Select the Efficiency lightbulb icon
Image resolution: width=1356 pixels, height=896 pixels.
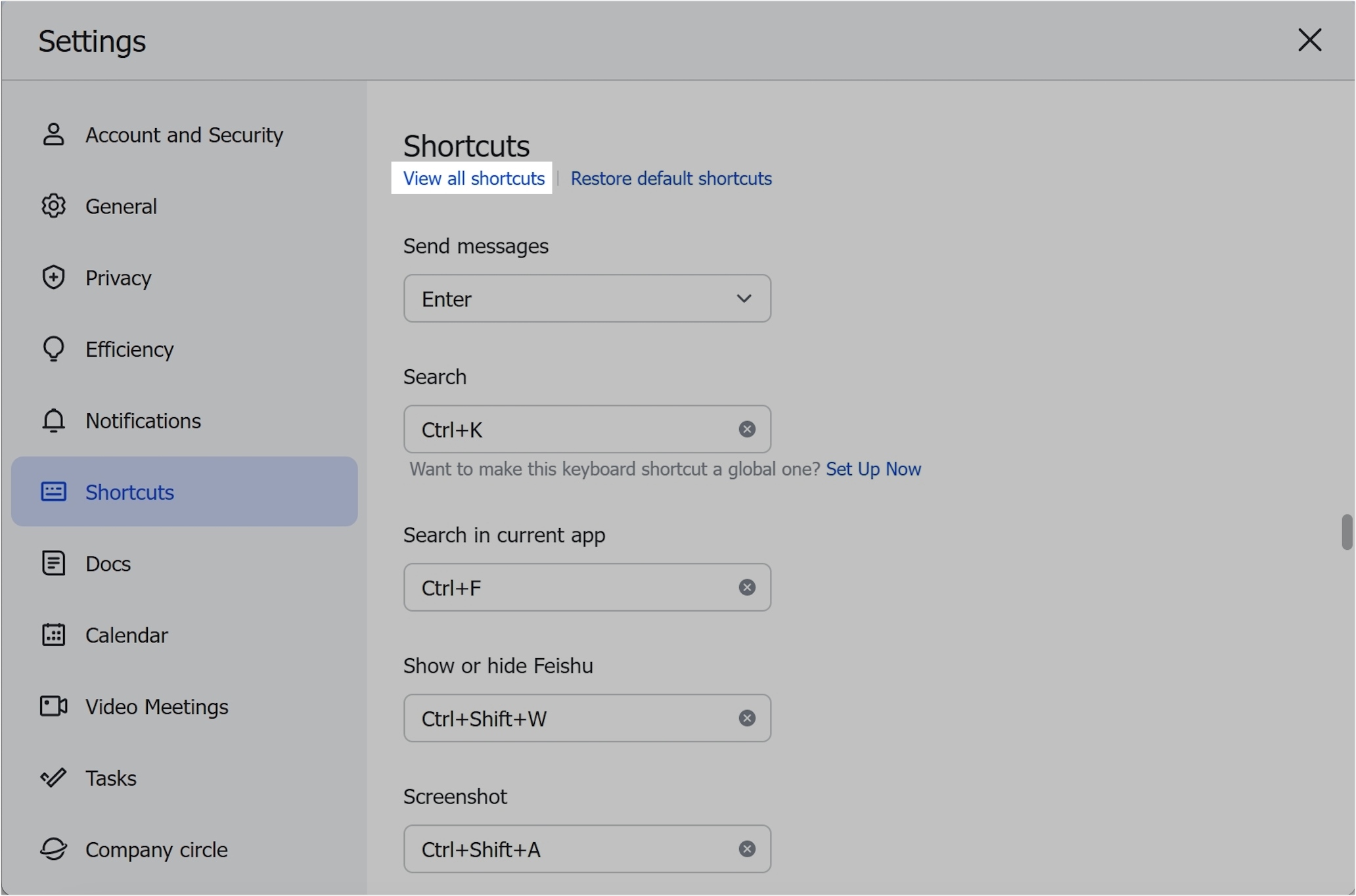click(x=53, y=349)
